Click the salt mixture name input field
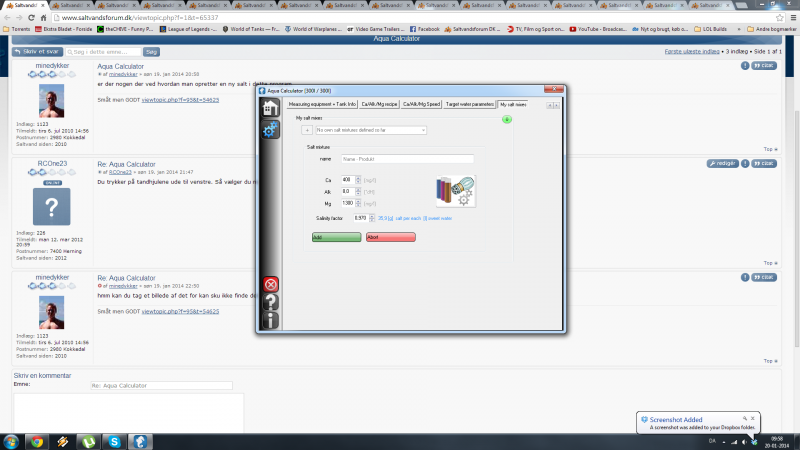 [x=406, y=158]
